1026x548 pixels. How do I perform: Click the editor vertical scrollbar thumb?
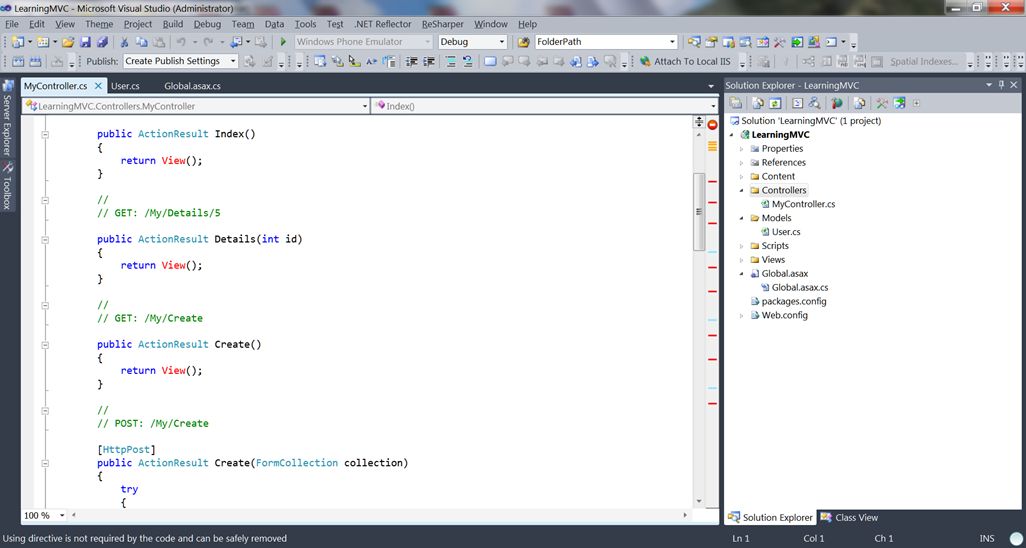click(x=699, y=211)
